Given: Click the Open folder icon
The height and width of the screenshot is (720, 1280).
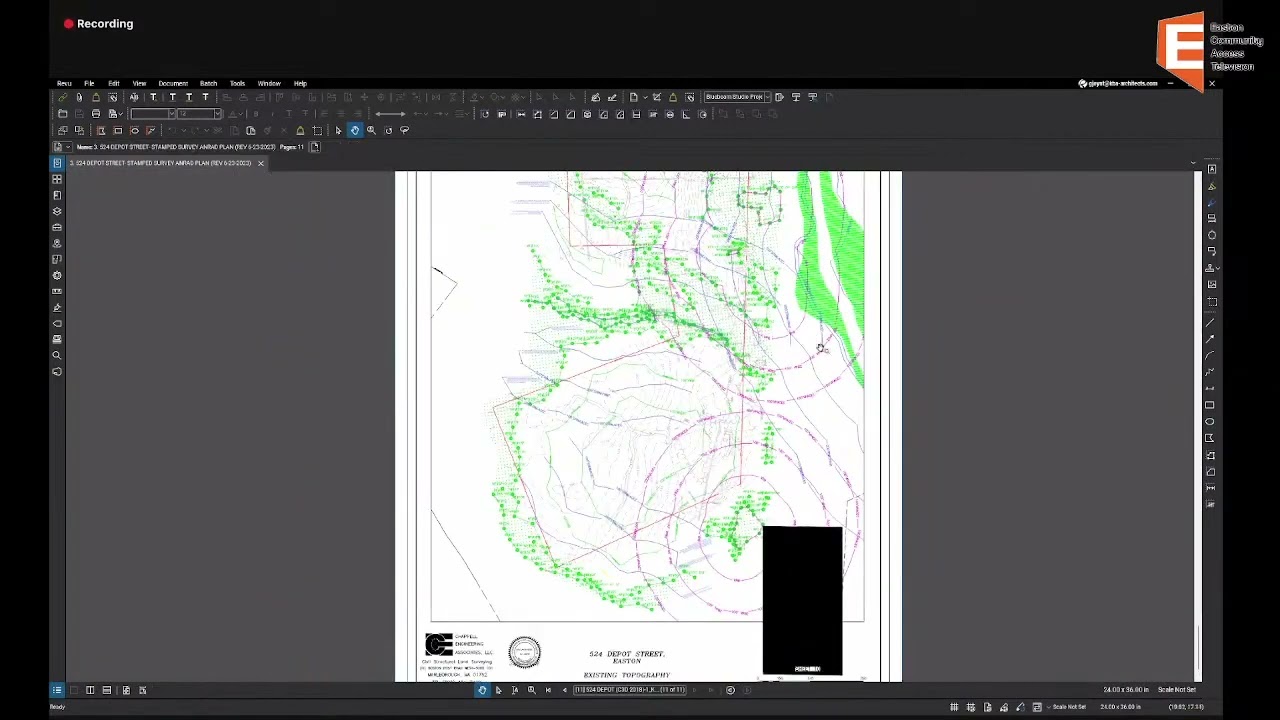Looking at the screenshot, I should (63, 114).
